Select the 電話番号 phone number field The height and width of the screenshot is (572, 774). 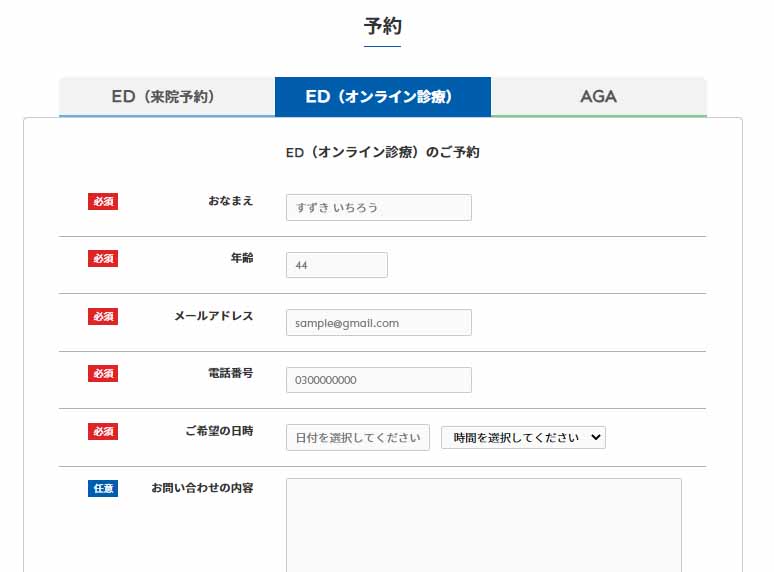[x=379, y=380]
